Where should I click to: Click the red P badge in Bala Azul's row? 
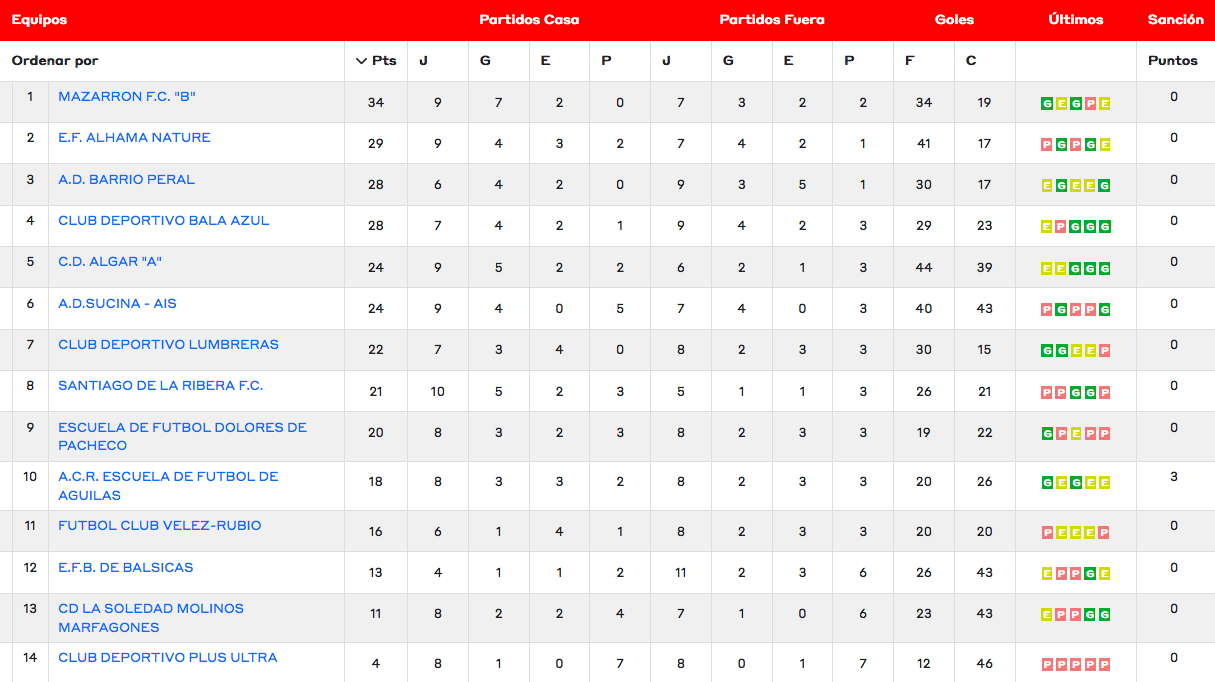tap(1061, 227)
